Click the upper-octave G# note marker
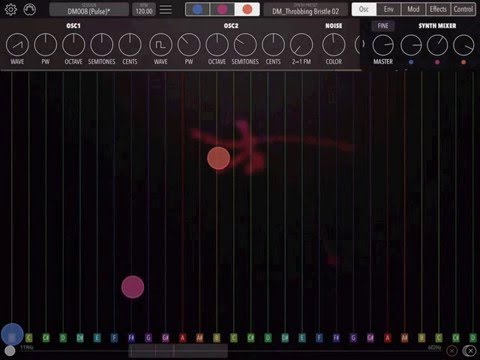480x360 pixels. pyautogui.click(x=370, y=338)
